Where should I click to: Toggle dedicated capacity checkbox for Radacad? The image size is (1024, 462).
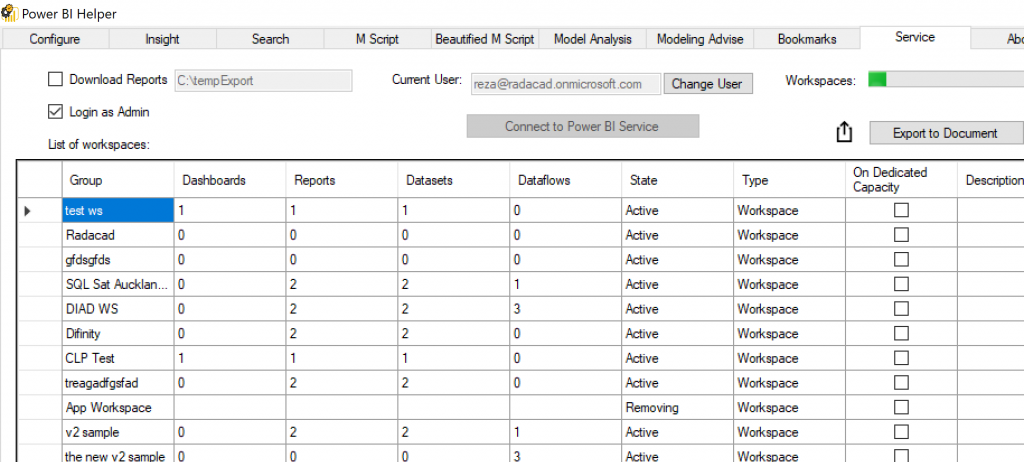pos(901,235)
